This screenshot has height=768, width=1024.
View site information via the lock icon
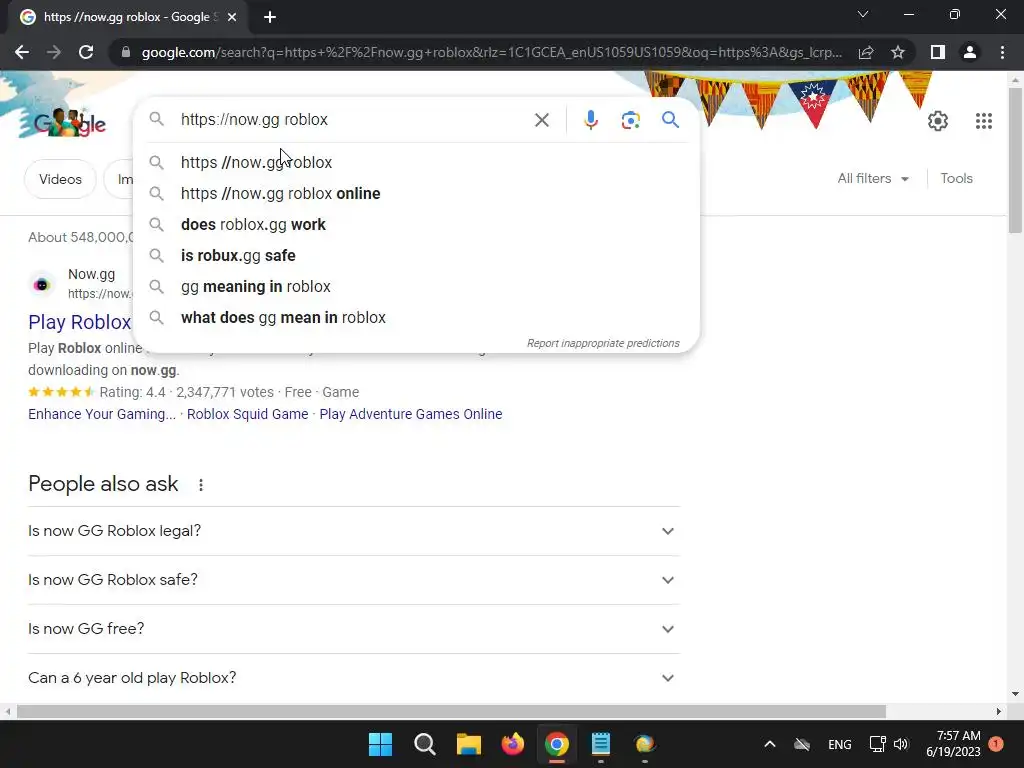coord(126,52)
